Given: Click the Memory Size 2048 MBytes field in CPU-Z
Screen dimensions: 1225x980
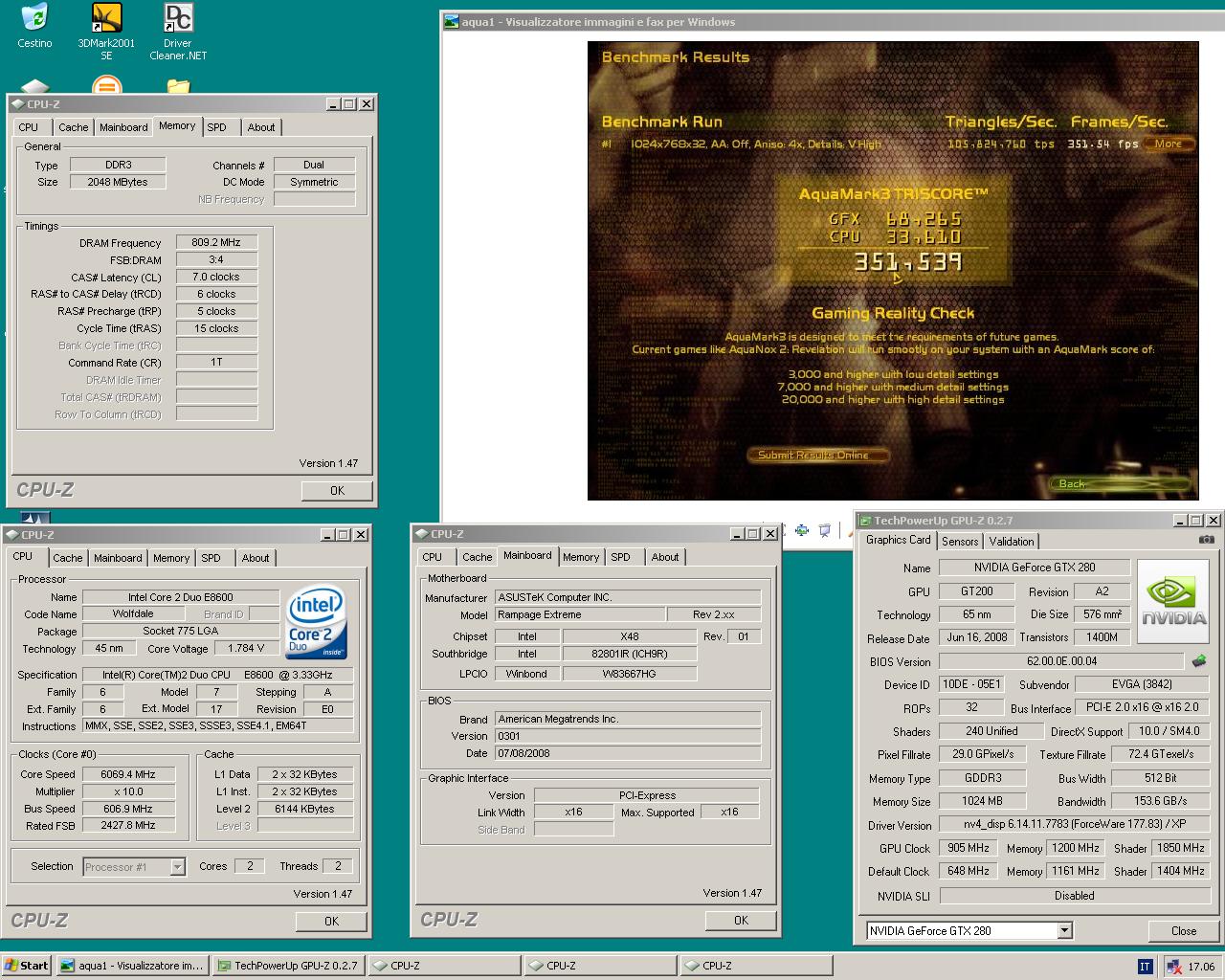Looking at the screenshot, I should 118,182.
